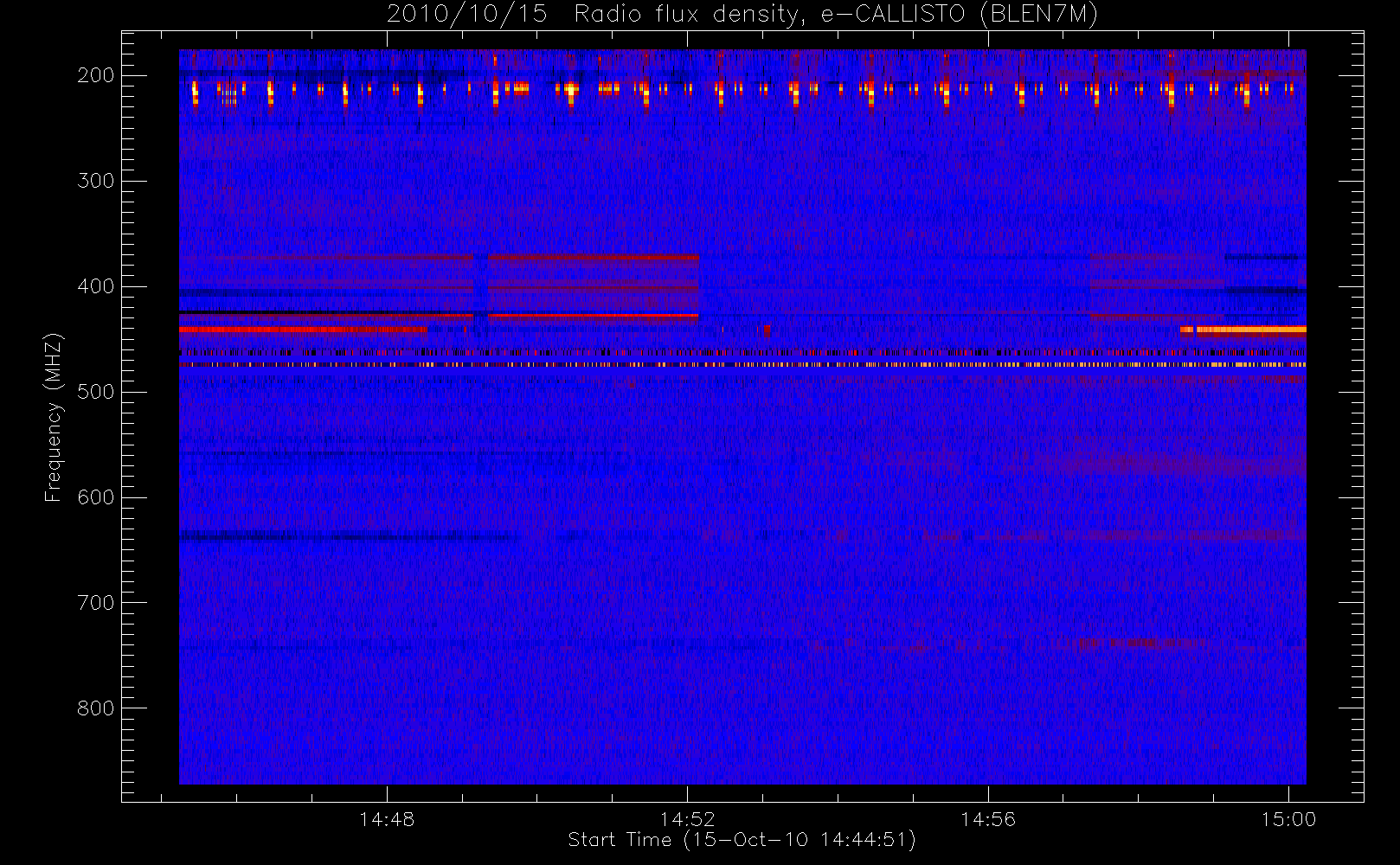Click the 15:00 time tick label
Screen dimensions: 1400x865
coord(1288,819)
